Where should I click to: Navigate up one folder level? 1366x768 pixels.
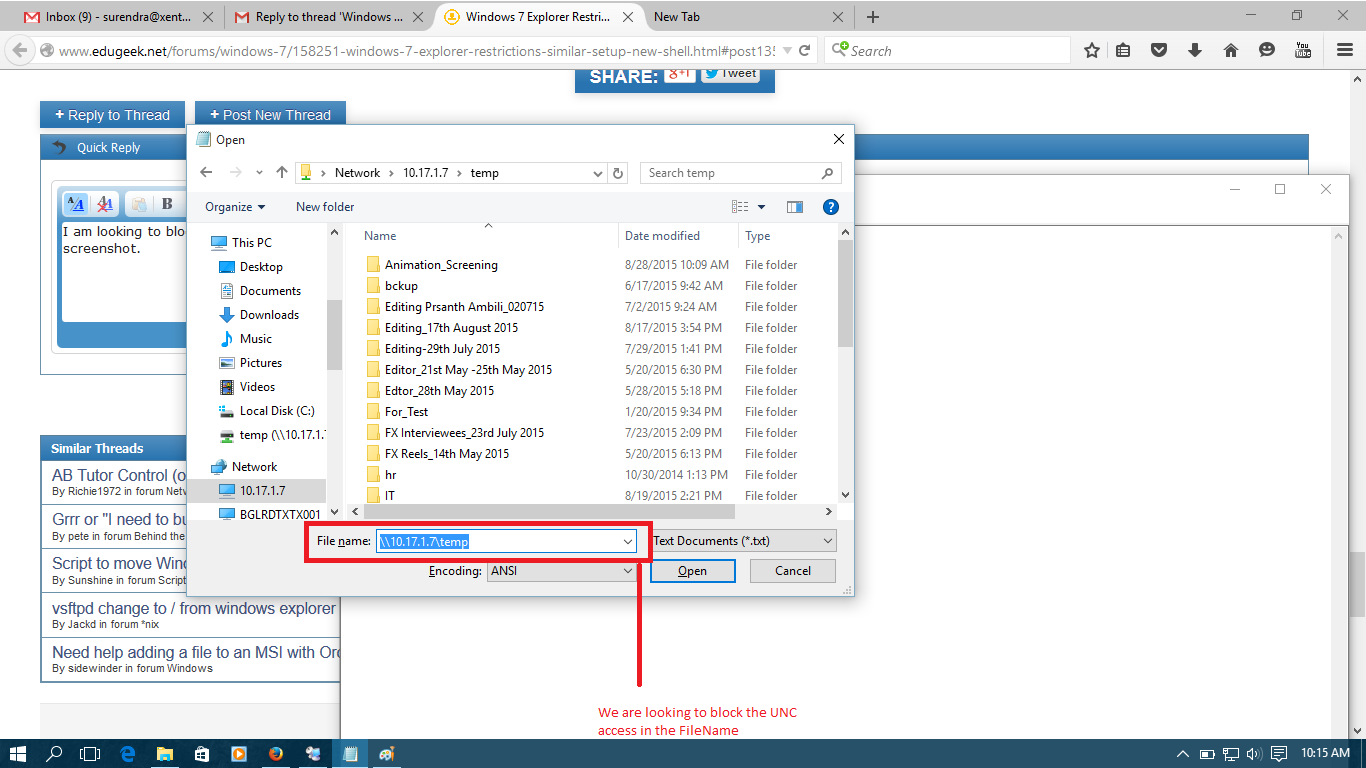click(281, 172)
